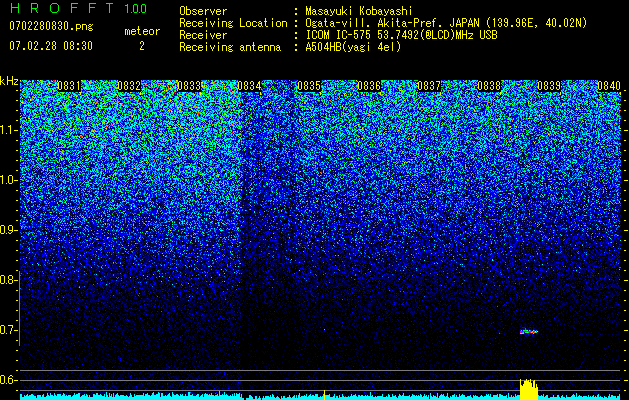Image resolution: width=629 pixels, height=400 pixels.
Task: Click the filename 0702280830.png
Action: 51,26
